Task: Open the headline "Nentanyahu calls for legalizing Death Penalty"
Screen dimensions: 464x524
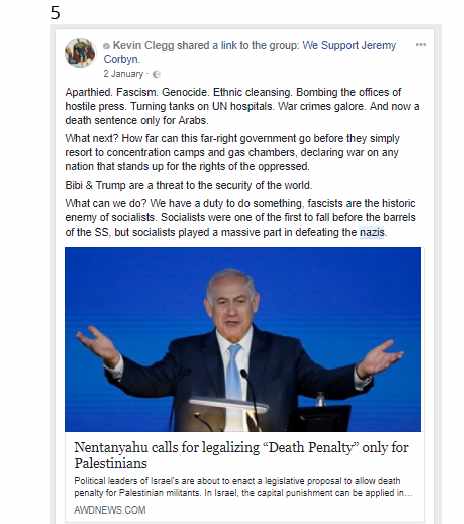Action: pos(241,455)
